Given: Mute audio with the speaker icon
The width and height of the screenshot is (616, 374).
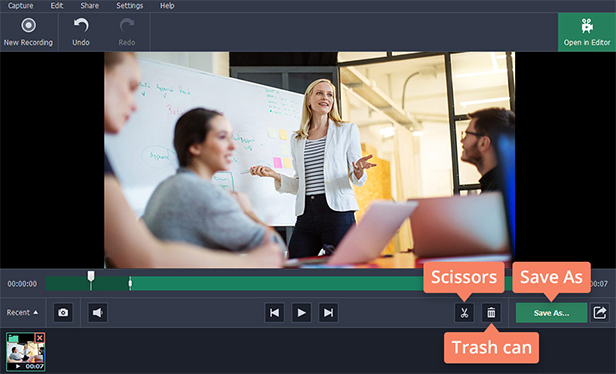Looking at the screenshot, I should pos(97,313).
